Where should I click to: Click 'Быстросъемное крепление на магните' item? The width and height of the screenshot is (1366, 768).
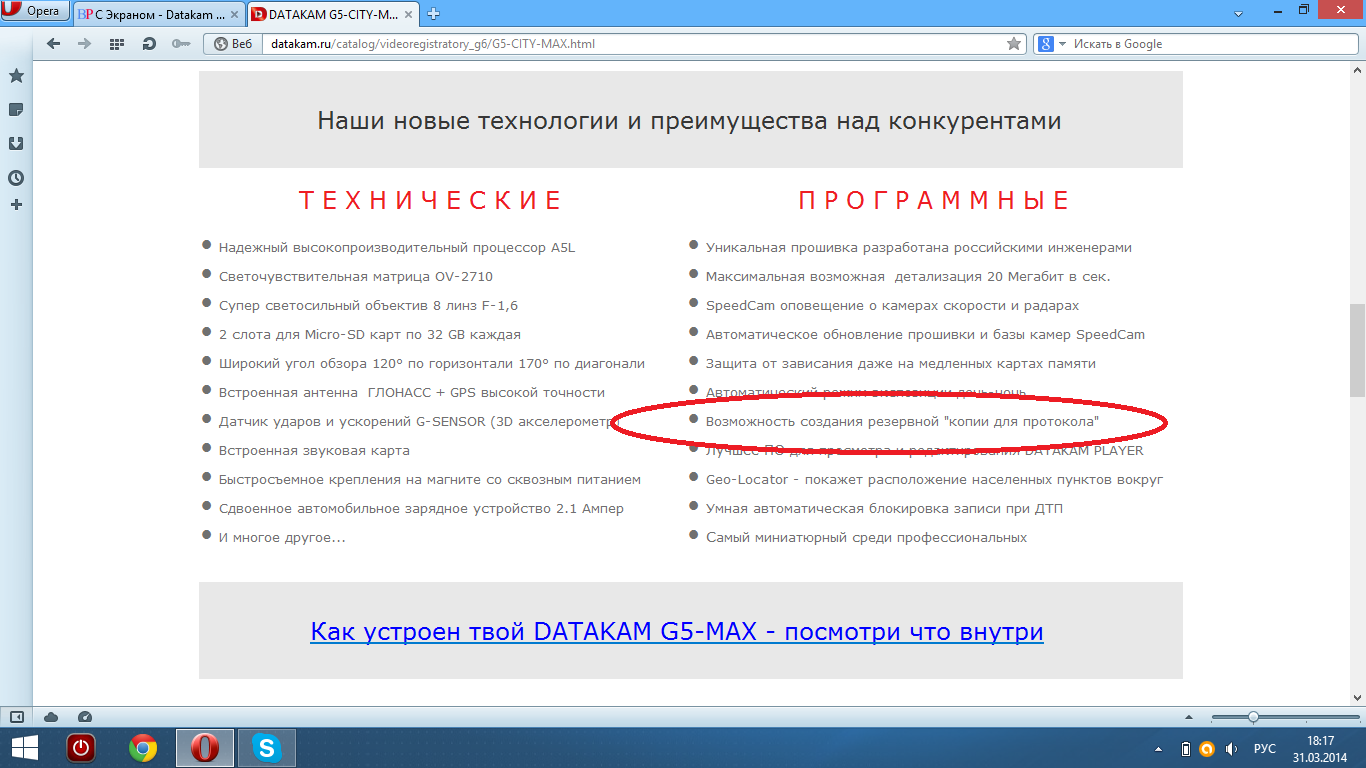click(430, 479)
